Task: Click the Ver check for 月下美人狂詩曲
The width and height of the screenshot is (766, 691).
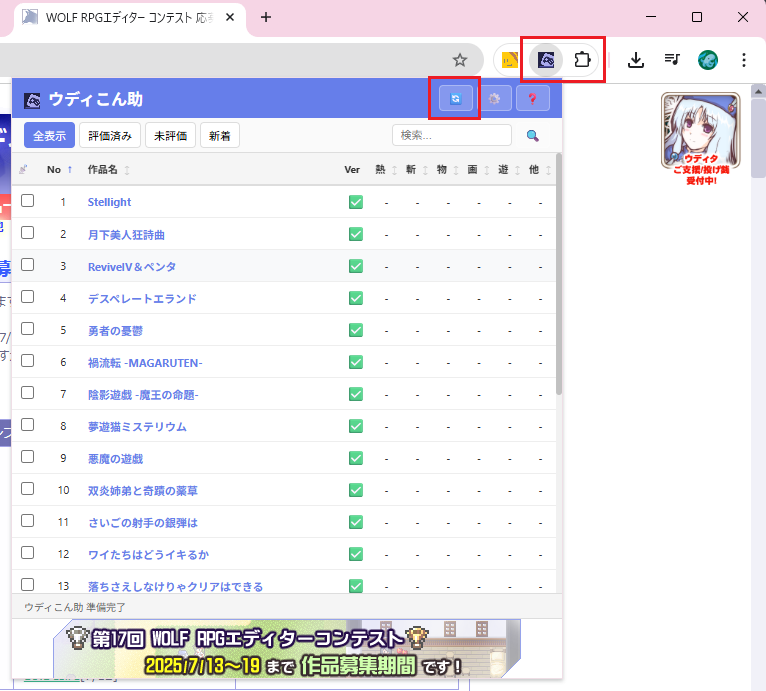Action: [356, 234]
